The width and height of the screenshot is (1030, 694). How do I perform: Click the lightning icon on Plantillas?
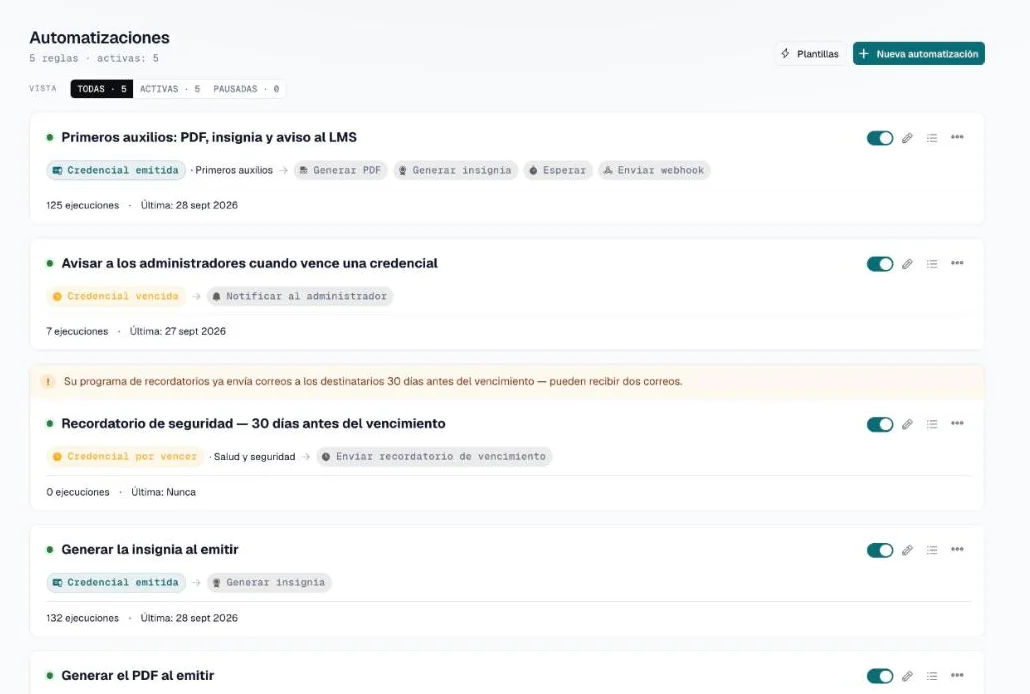click(786, 53)
